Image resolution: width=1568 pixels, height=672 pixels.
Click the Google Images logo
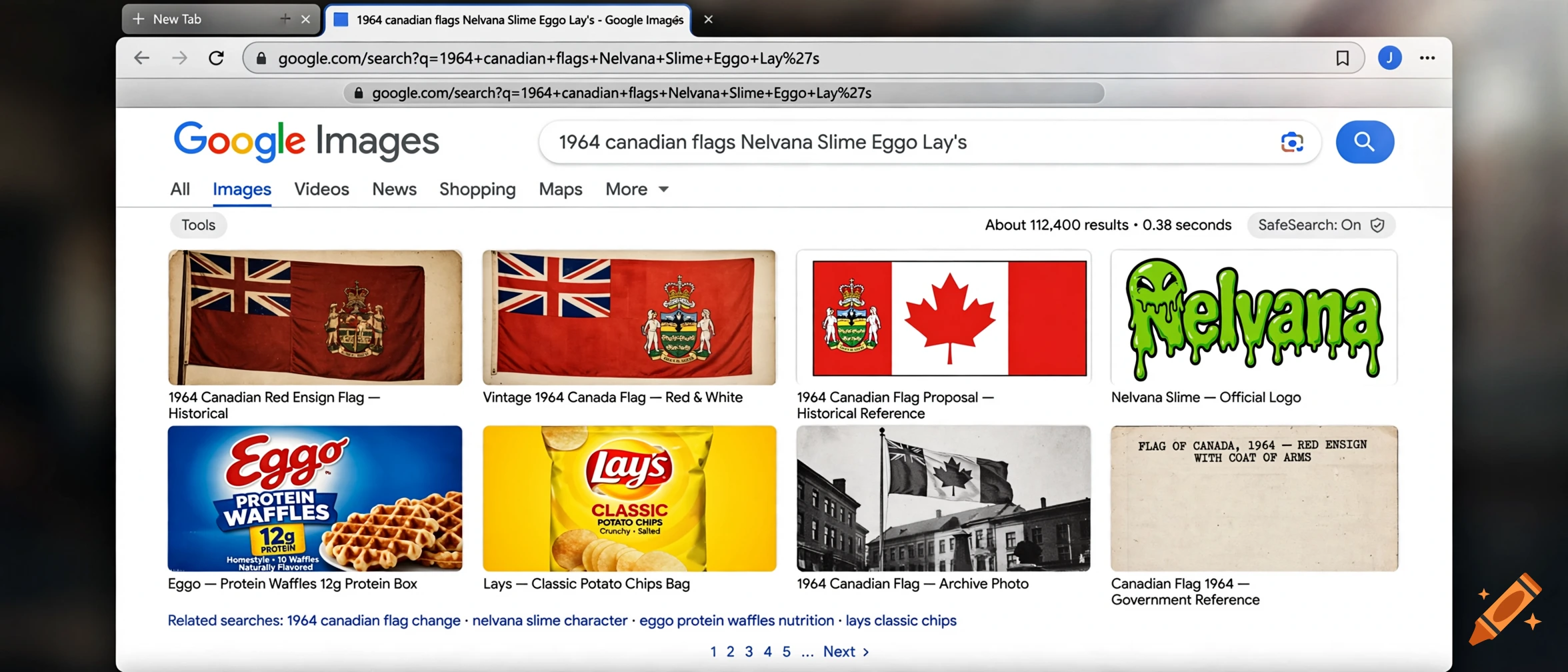(x=306, y=141)
